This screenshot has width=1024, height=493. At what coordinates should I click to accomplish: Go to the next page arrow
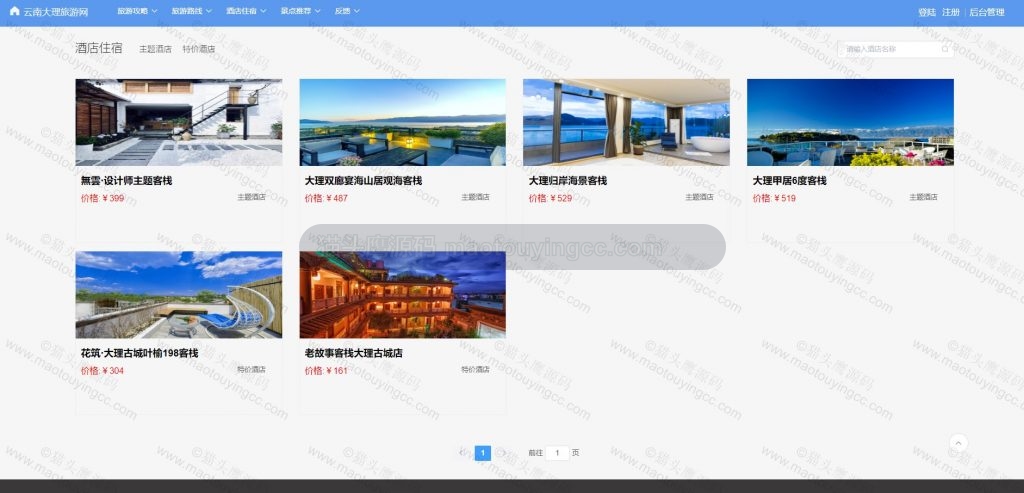[502, 453]
